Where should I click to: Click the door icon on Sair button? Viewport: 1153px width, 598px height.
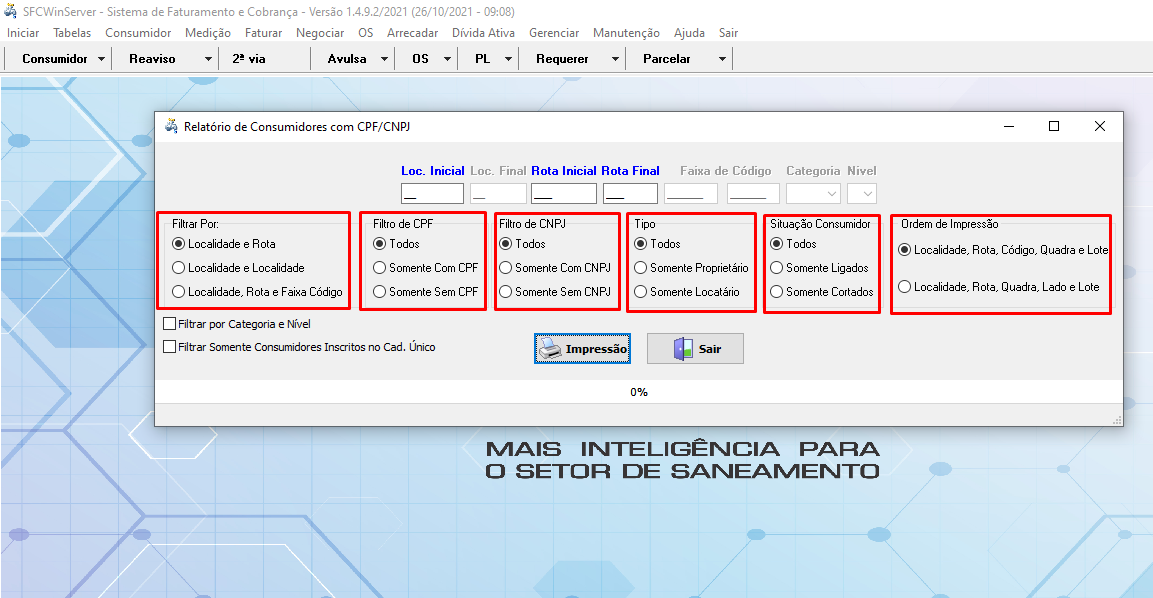683,349
